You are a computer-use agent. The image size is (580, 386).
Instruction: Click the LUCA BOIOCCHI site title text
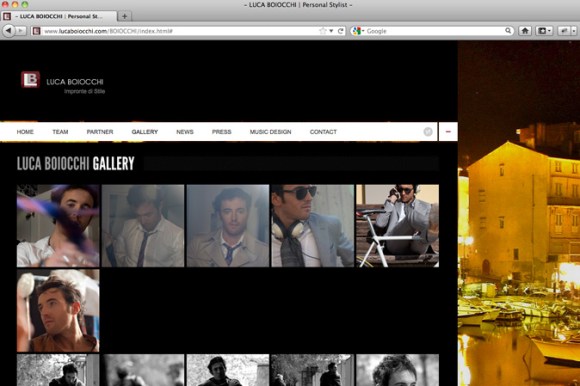tap(75, 82)
